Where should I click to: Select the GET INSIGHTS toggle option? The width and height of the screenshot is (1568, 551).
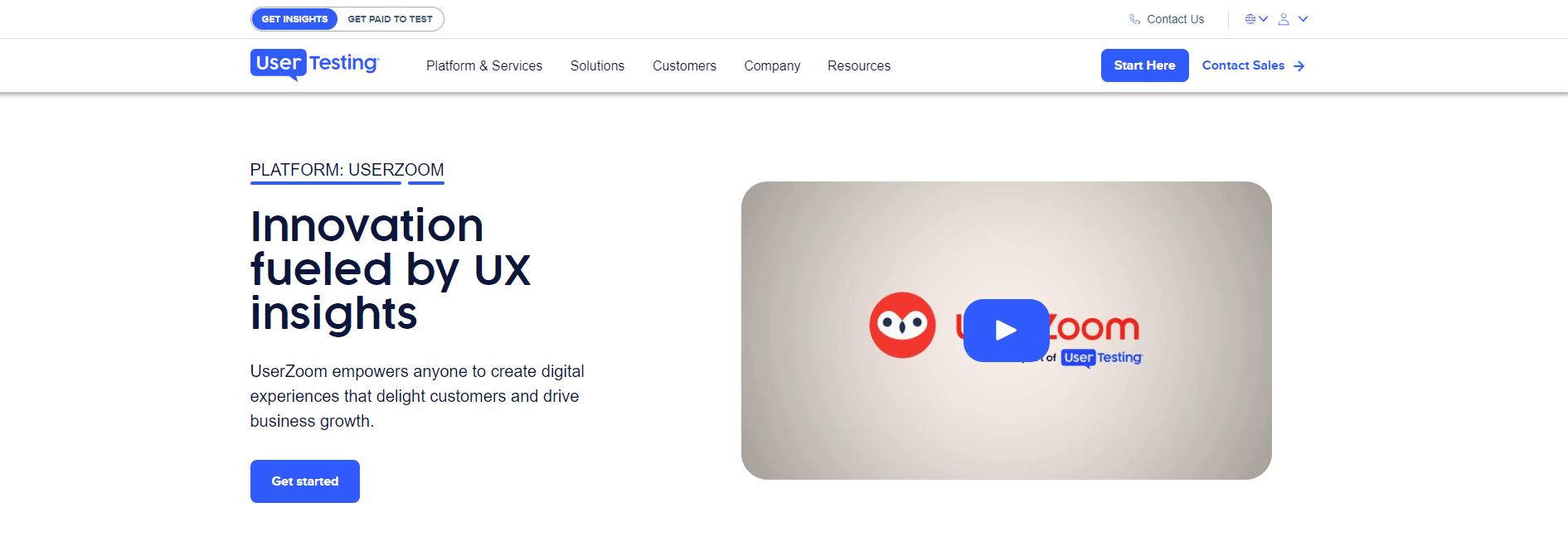[x=294, y=19]
